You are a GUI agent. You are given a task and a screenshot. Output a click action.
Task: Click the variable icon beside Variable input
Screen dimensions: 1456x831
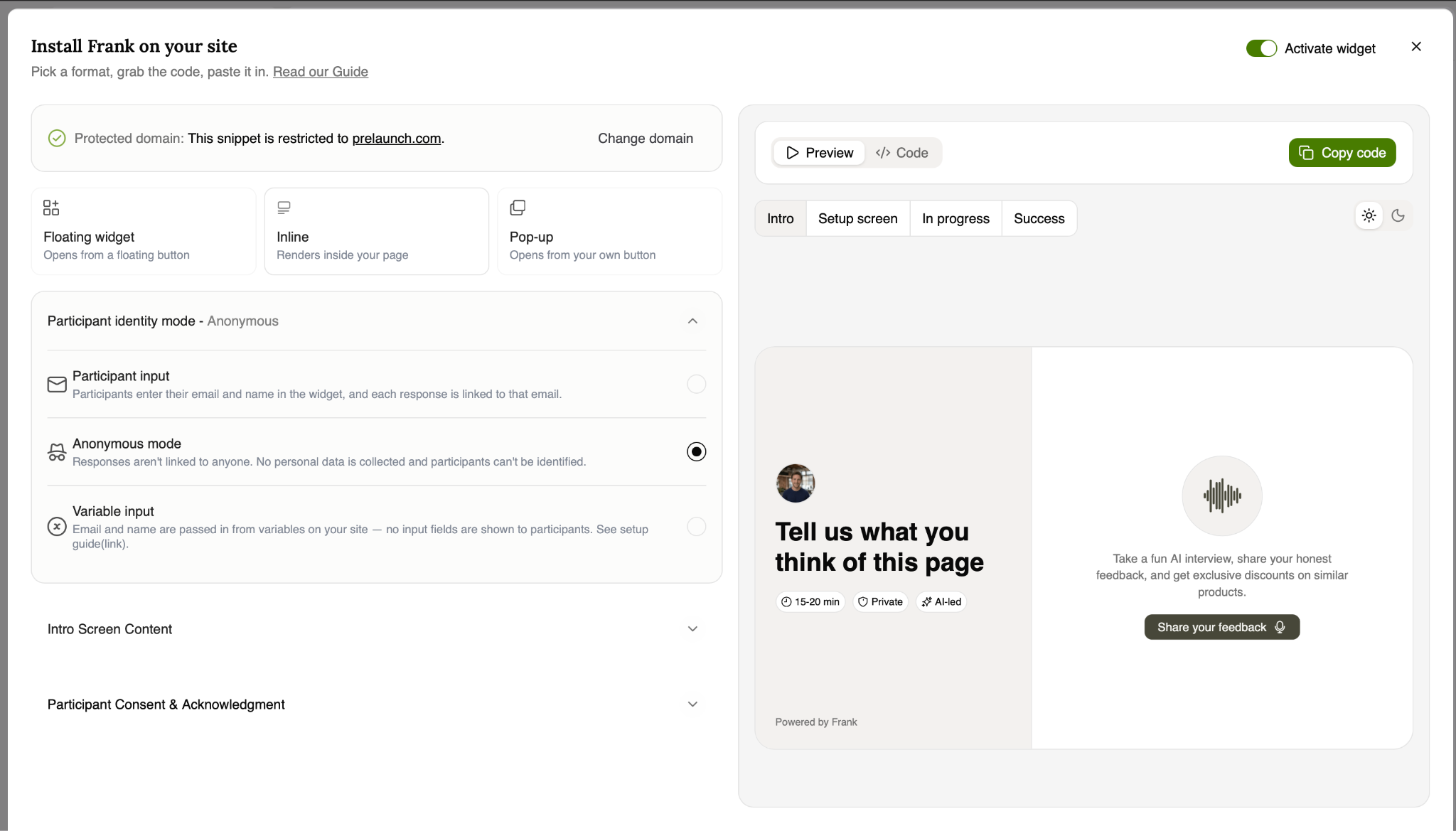point(57,527)
